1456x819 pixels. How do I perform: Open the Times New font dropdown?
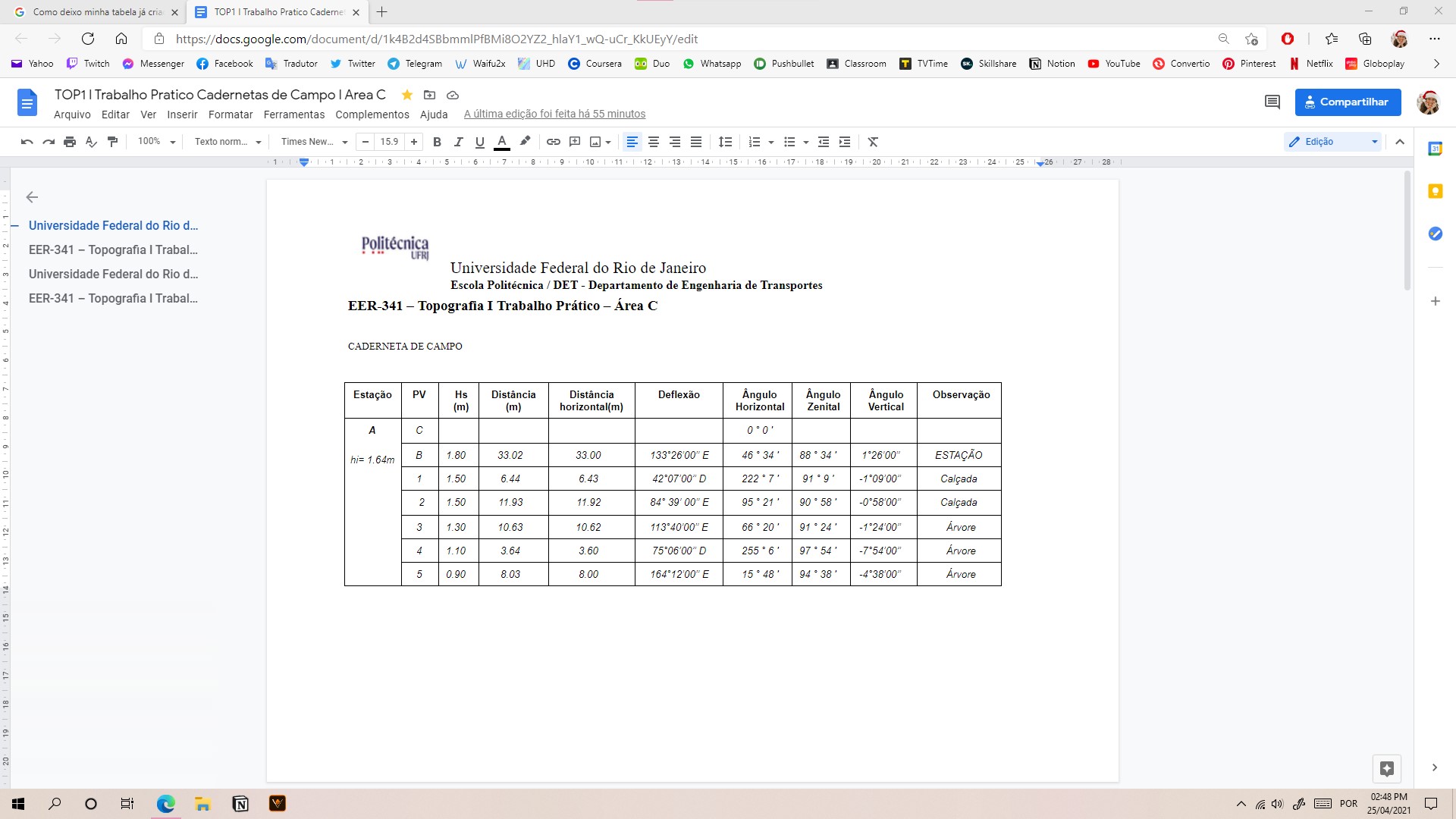click(x=313, y=142)
